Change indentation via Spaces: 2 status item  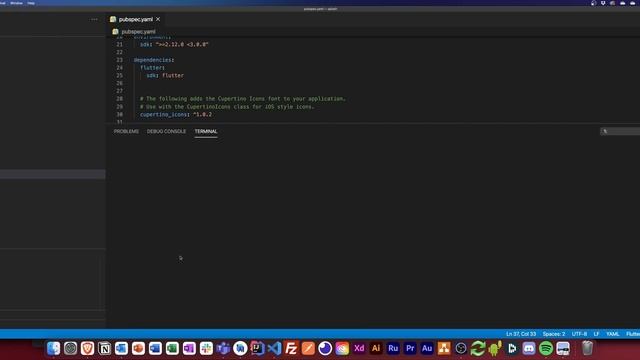(554, 334)
